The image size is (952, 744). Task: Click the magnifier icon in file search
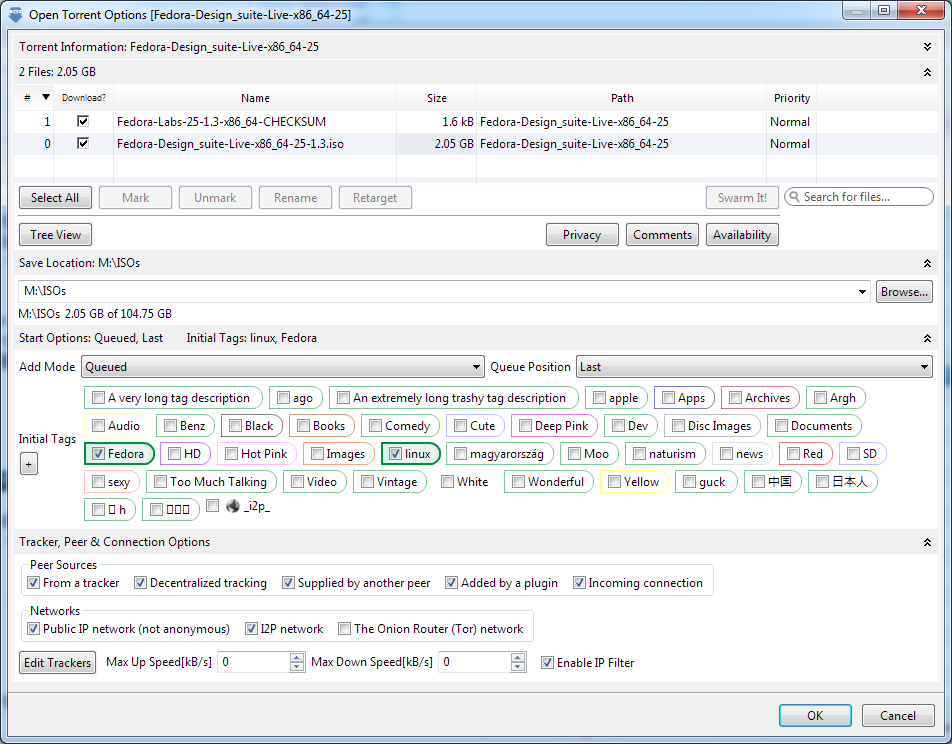click(x=794, y=197)
